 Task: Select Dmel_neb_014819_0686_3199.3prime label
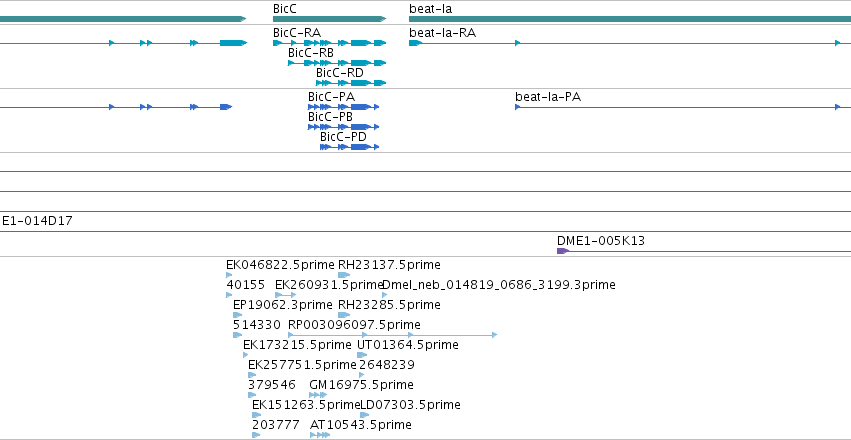pos(499,285)
